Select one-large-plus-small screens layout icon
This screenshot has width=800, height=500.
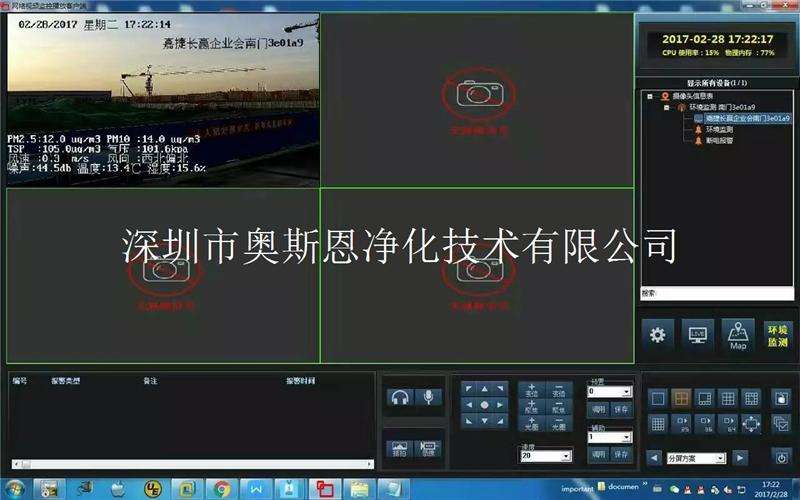click(705, 398)
